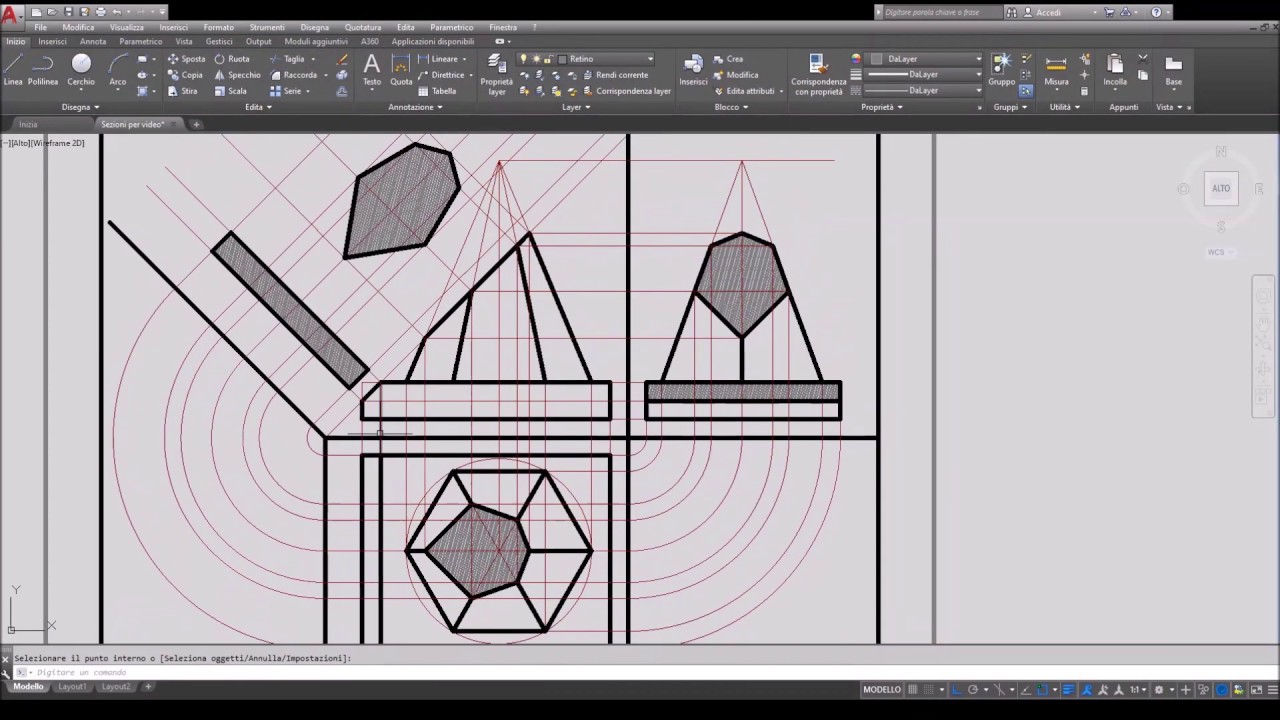Viewport: 1280px width, 720px height.
Task: Select the Specchio mirror tool
Action: coord(236,75)
